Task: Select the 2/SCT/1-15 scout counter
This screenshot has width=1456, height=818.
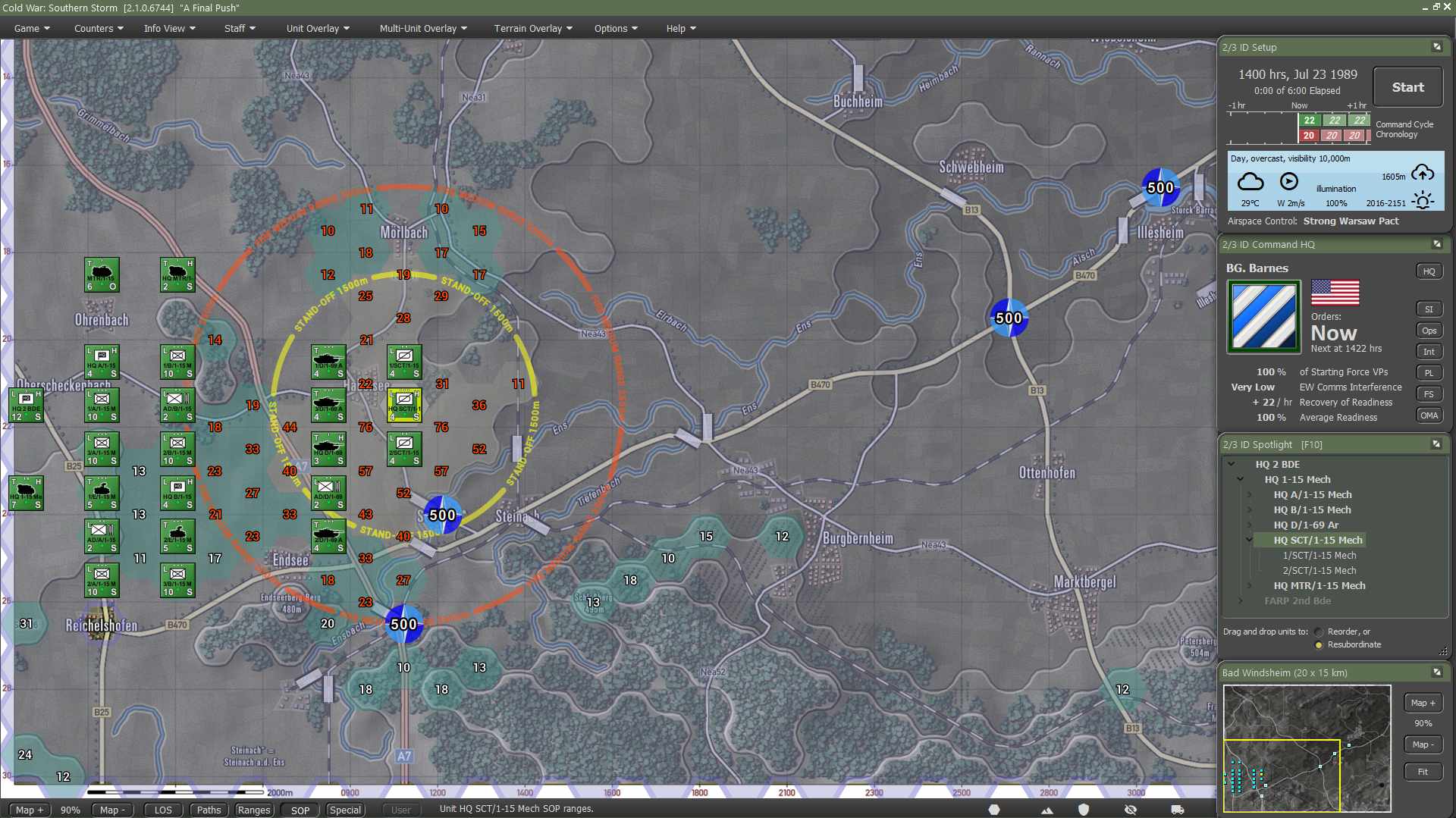Action: [x=404, y=450]
